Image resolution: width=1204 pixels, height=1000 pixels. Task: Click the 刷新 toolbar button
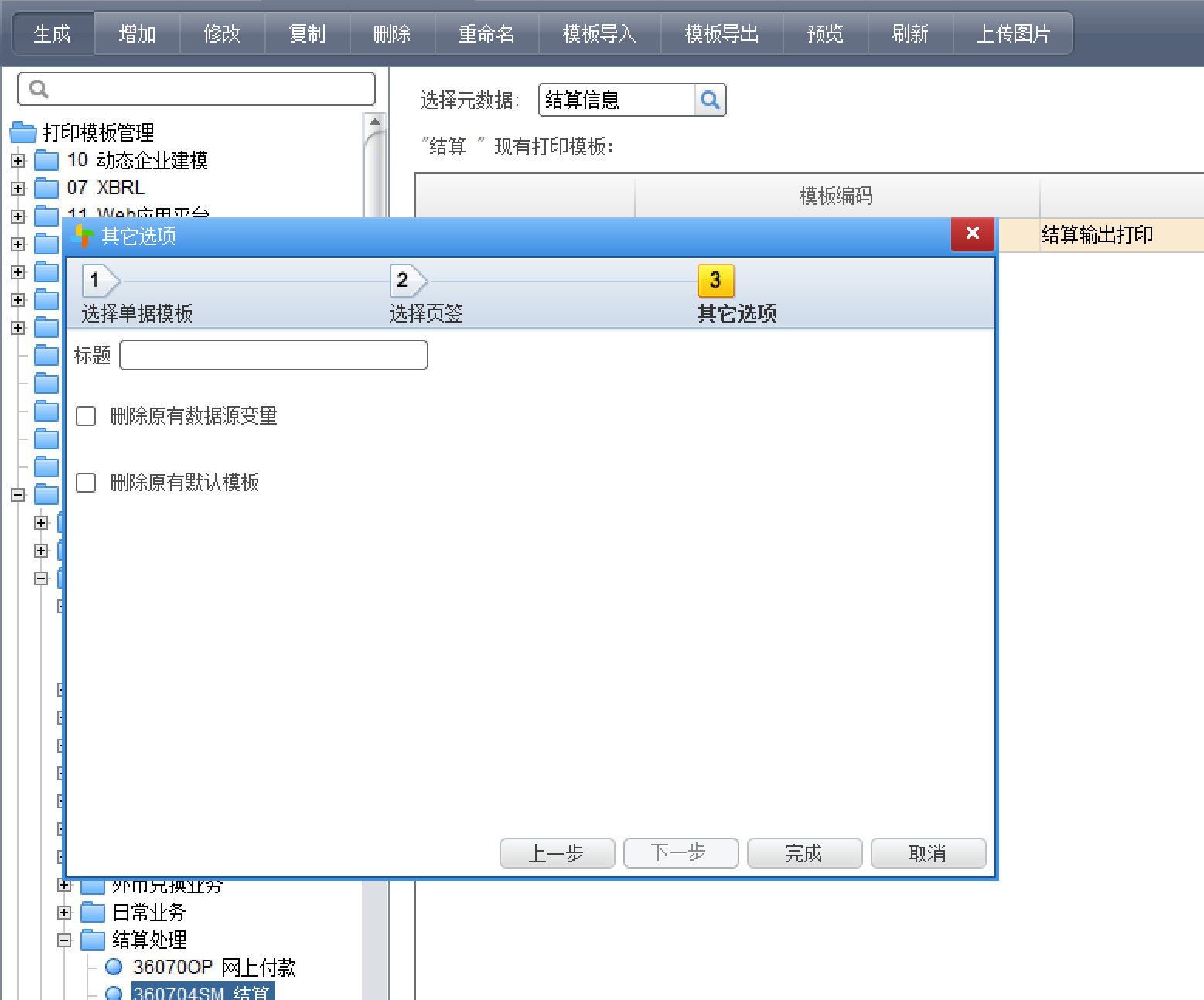point(911,34)
